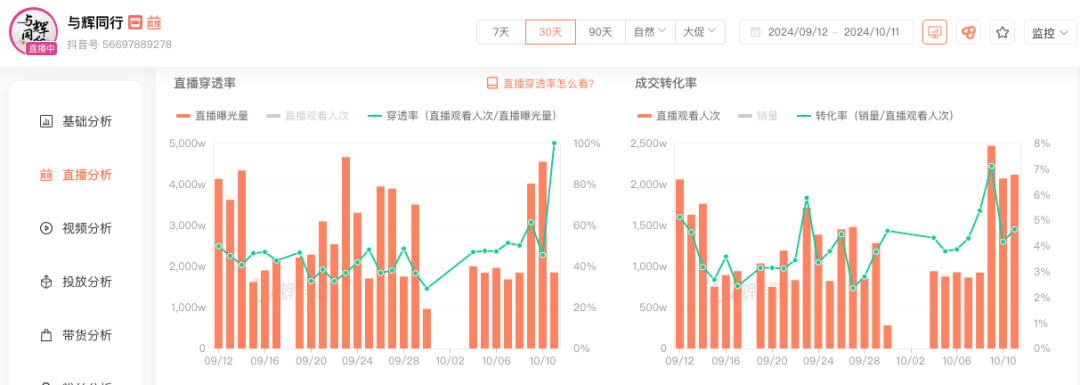
Task: Select the 7天 time range tab
Action: 501,32
